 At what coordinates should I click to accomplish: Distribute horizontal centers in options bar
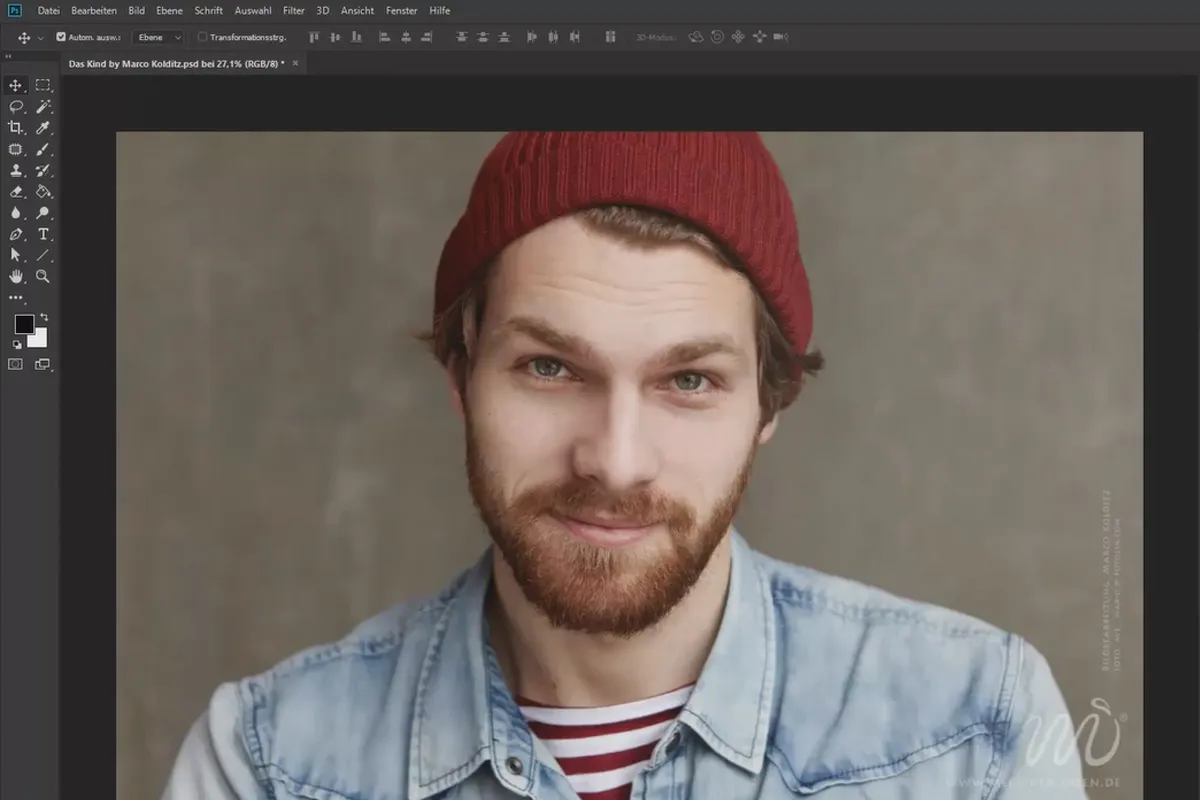pyautogui.click(x=554, y=37)
